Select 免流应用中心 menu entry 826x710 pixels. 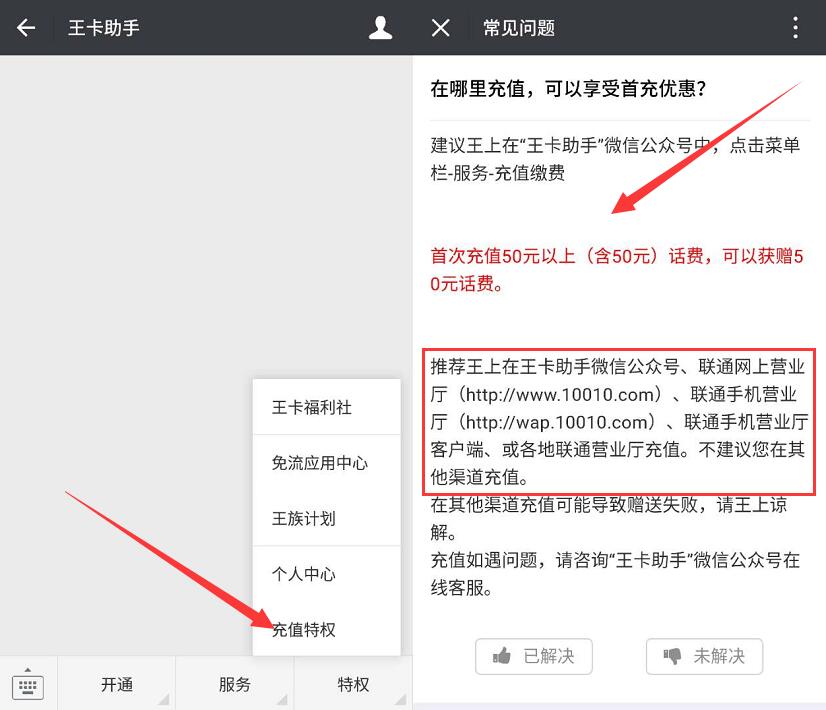pyautogui.click(x=327, y=463)
